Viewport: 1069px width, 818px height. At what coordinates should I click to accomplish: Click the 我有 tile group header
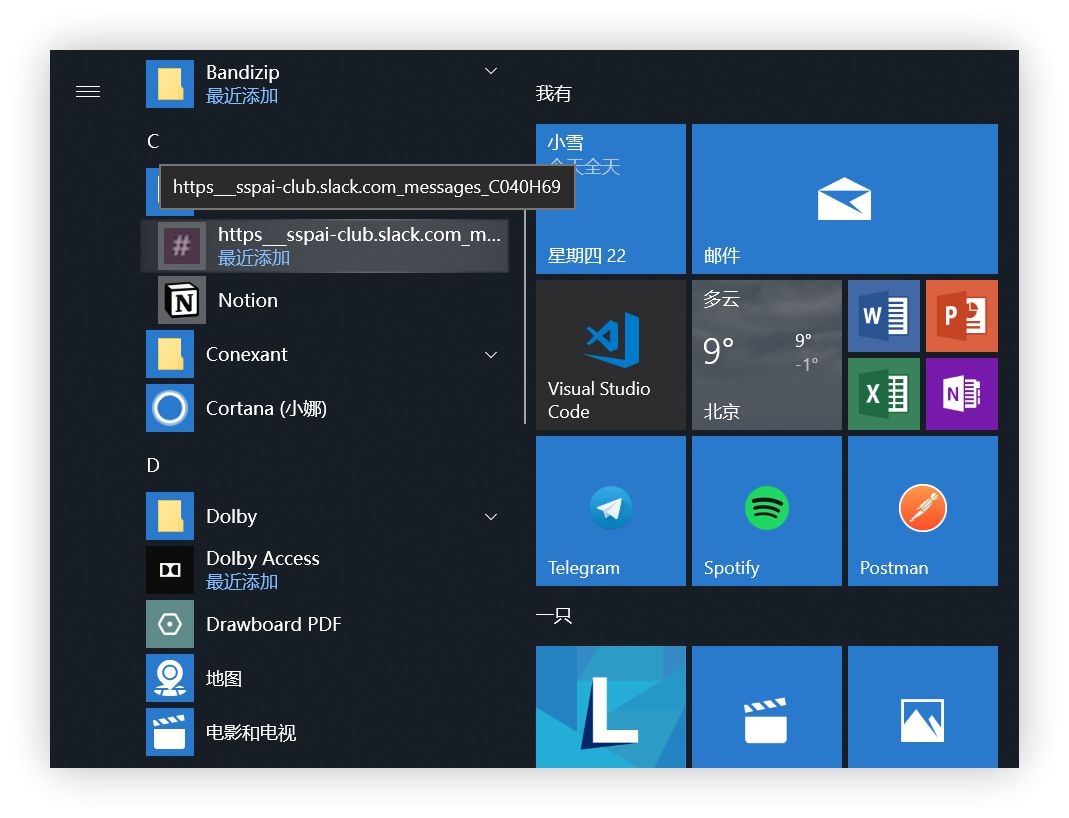click(x=553, y=93)
